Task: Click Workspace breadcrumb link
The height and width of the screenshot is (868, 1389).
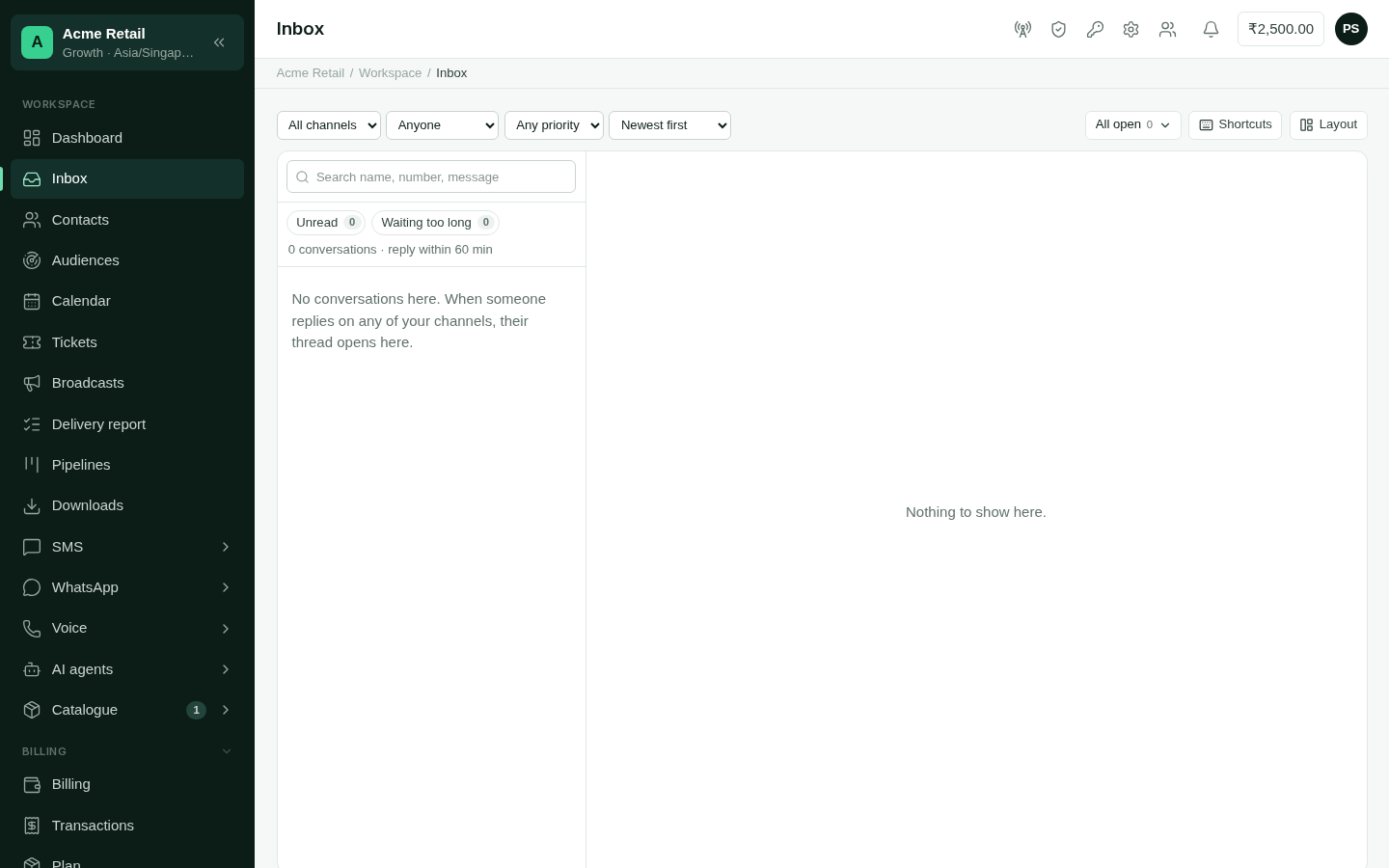Action: click(390, 73)
